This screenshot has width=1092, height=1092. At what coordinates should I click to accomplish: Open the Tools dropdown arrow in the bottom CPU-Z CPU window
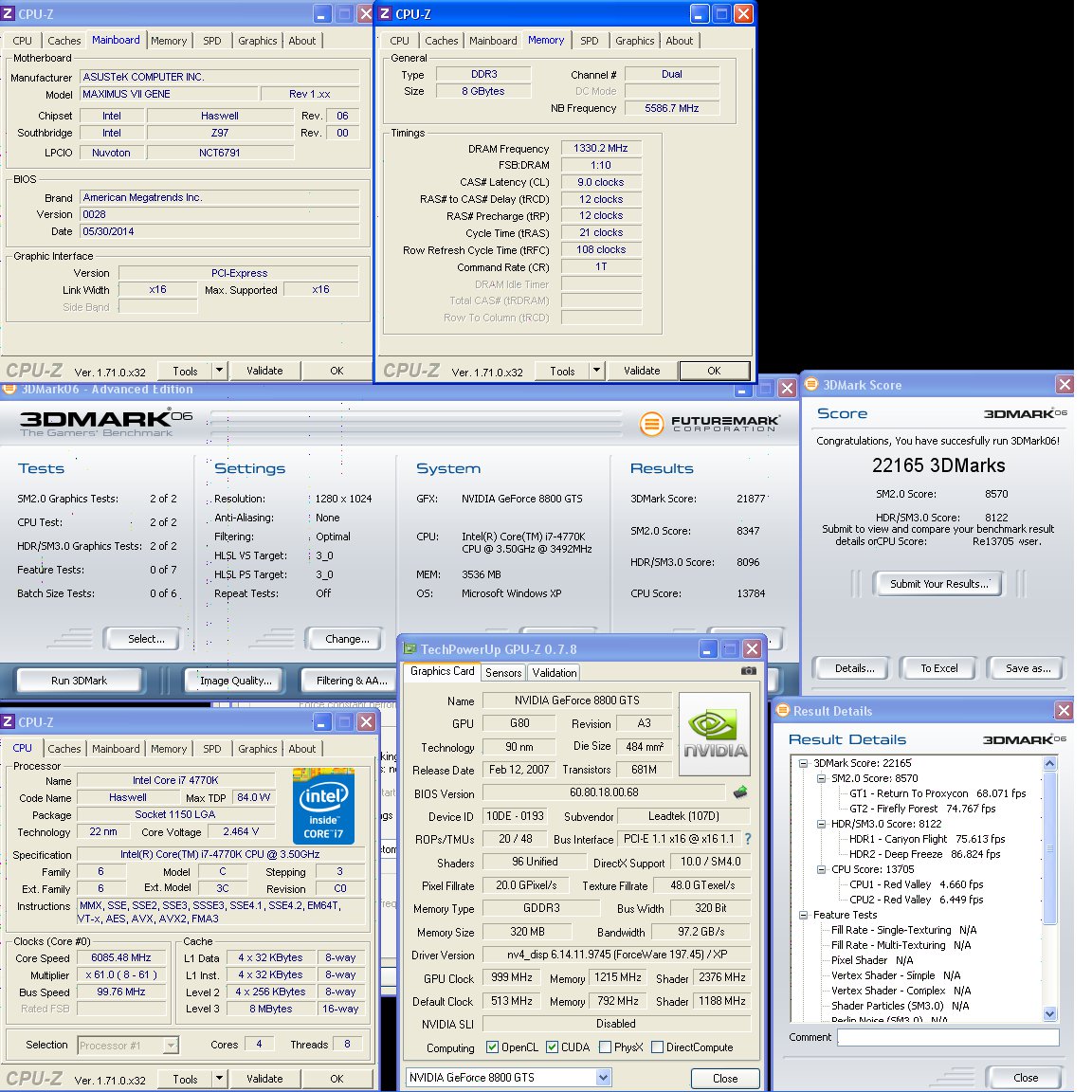(x=219, y=1079)
